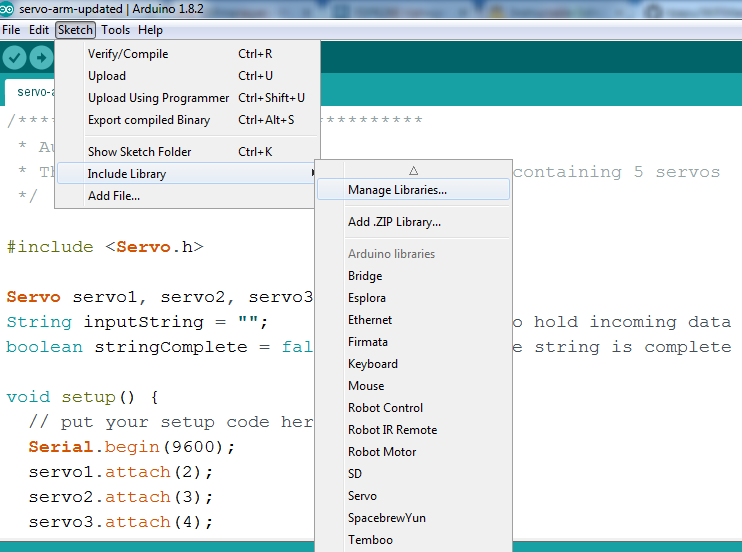Viewport: 742px width, 552px height.
Task: Click 'containing 5 servos' comment text
Action: [x=617, y=172]
